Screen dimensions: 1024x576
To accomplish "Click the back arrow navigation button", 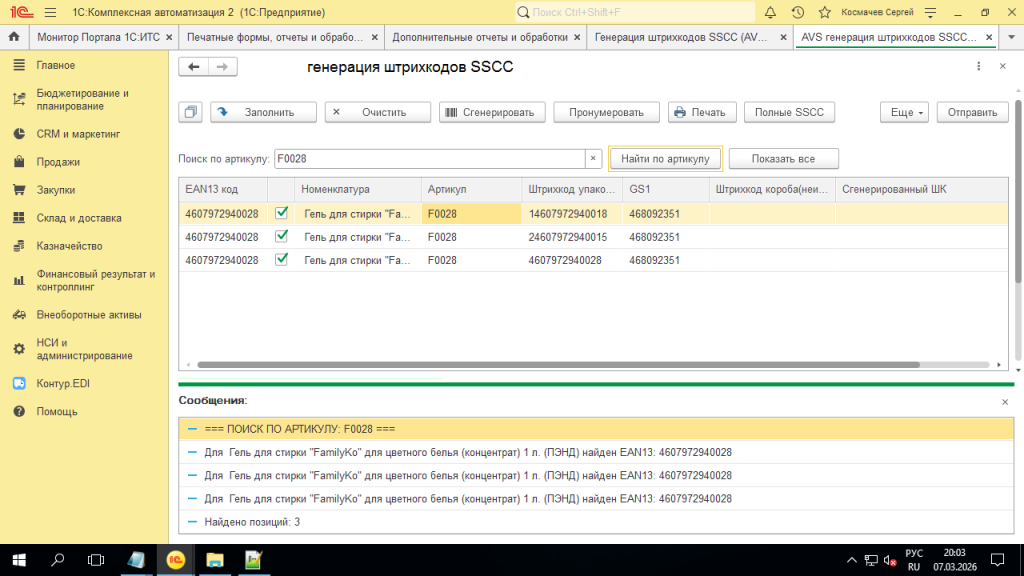I will point(194,66).
